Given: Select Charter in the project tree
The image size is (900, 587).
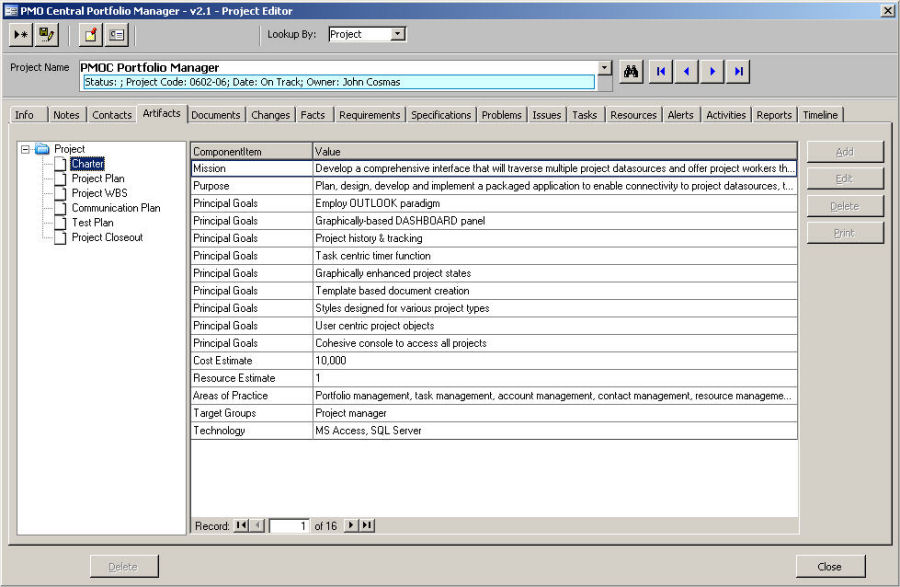Looking at the screenshot, I should point(87,164).
